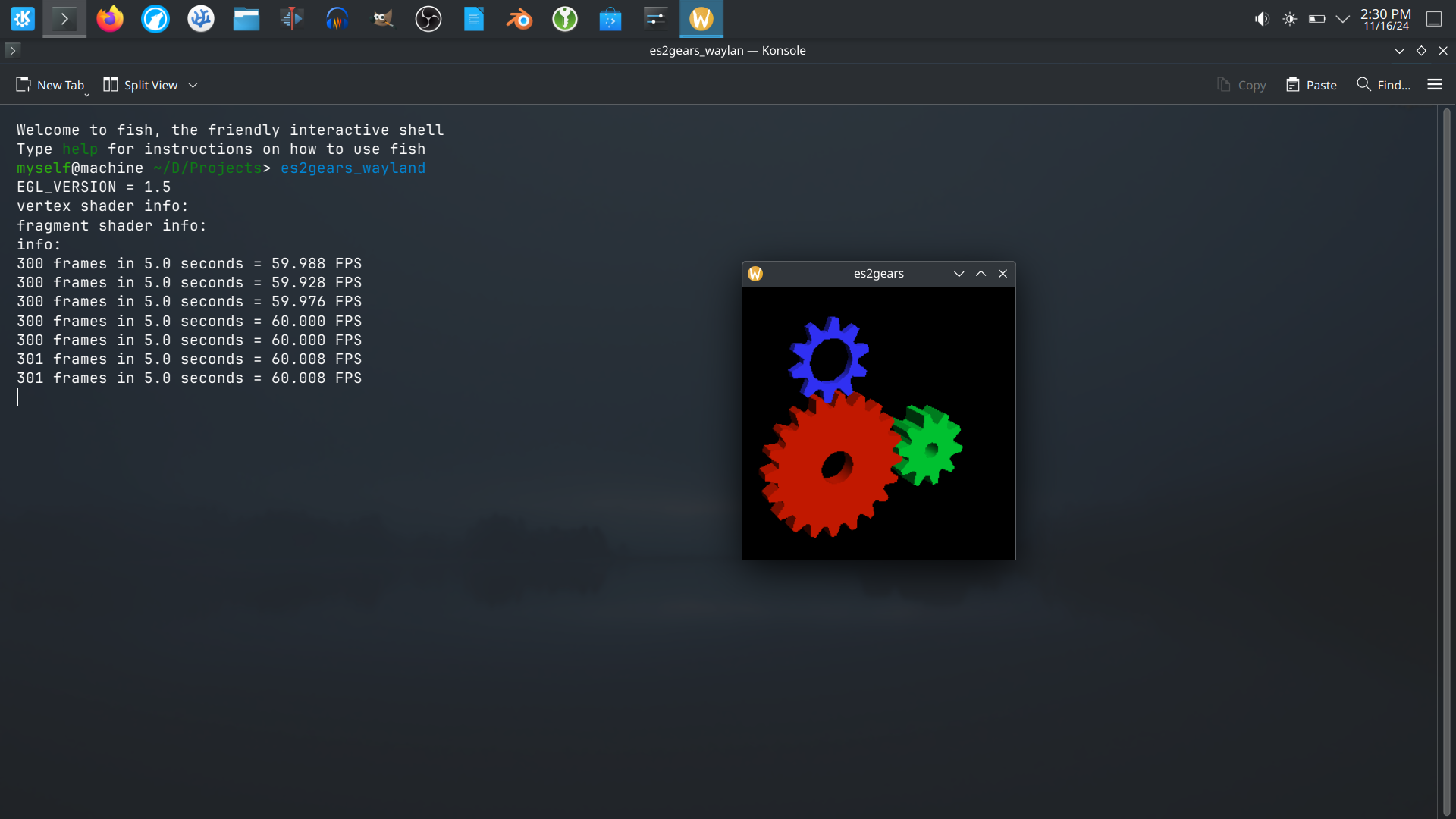Launch GIMP from the taskbar

pos(383,19)
